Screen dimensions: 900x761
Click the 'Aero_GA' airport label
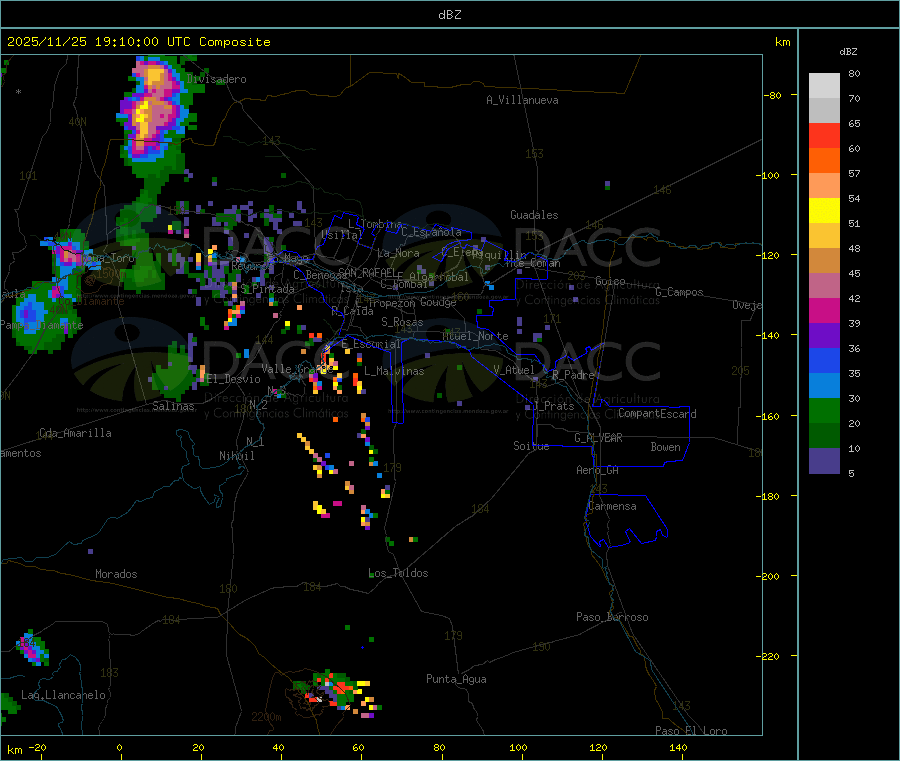coord(597,470)
